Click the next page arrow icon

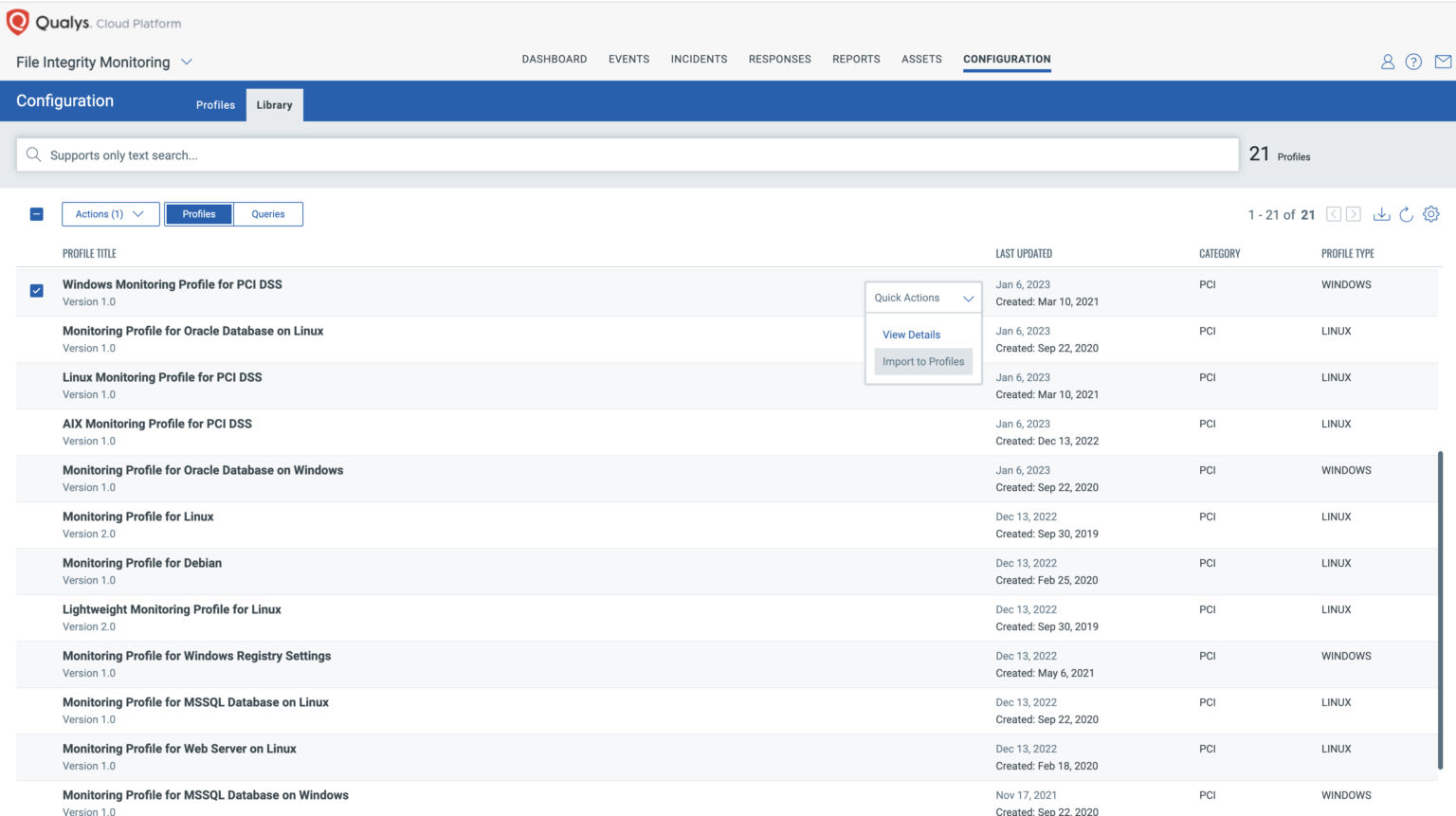pos(1355,214)
